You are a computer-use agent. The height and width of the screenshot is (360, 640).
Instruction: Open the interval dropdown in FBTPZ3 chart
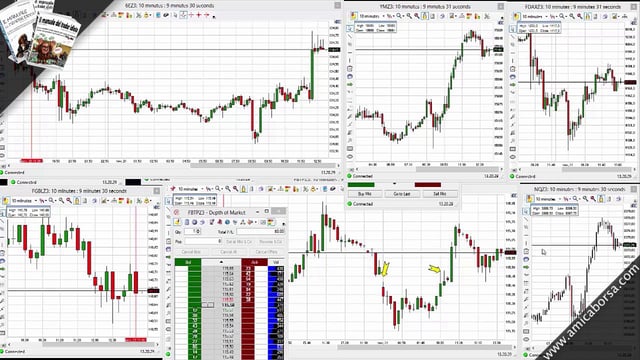tap(202, 189)
